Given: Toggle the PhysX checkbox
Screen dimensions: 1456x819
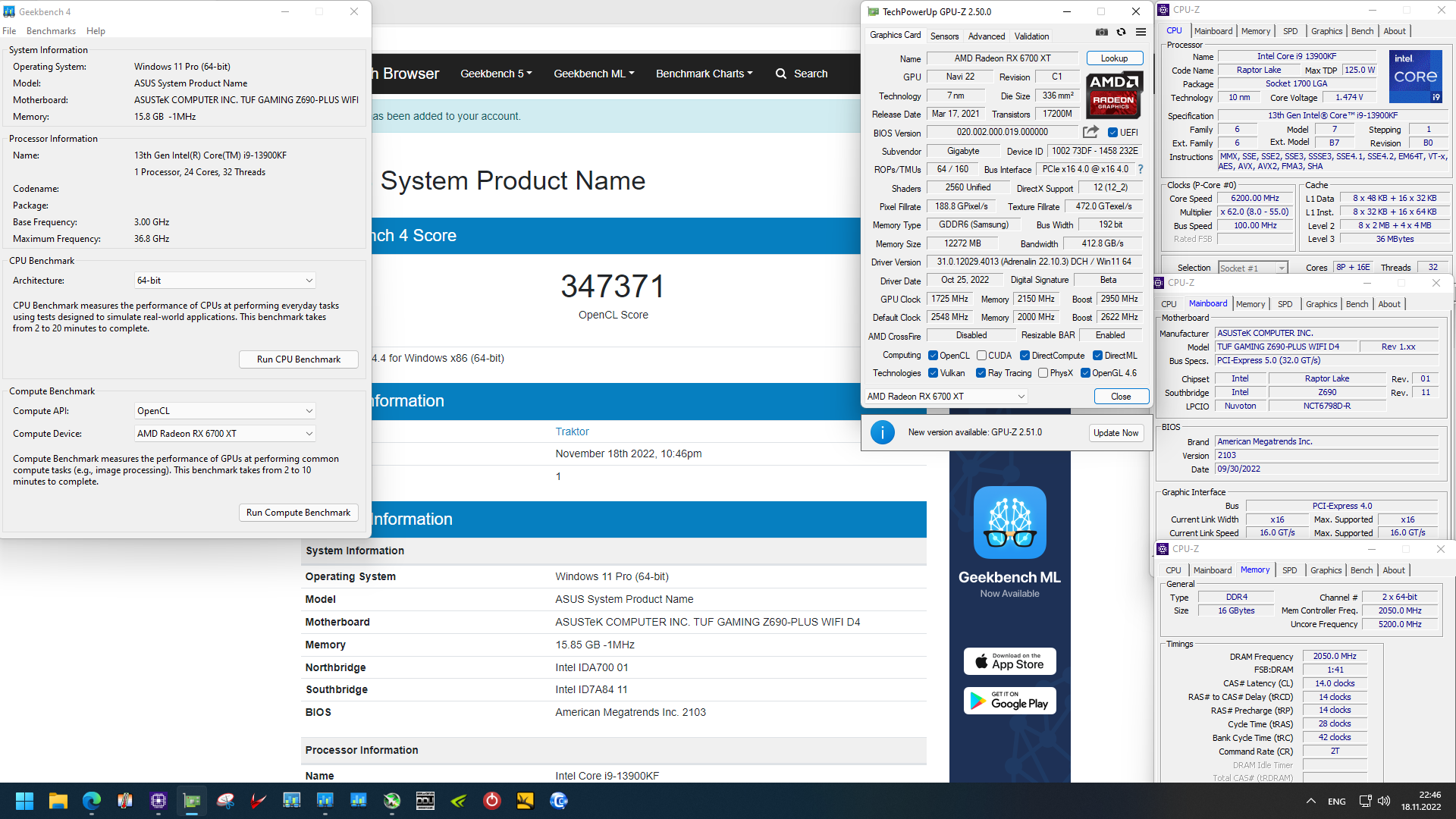Looking at the screenshot, I should coord(1043,372).
